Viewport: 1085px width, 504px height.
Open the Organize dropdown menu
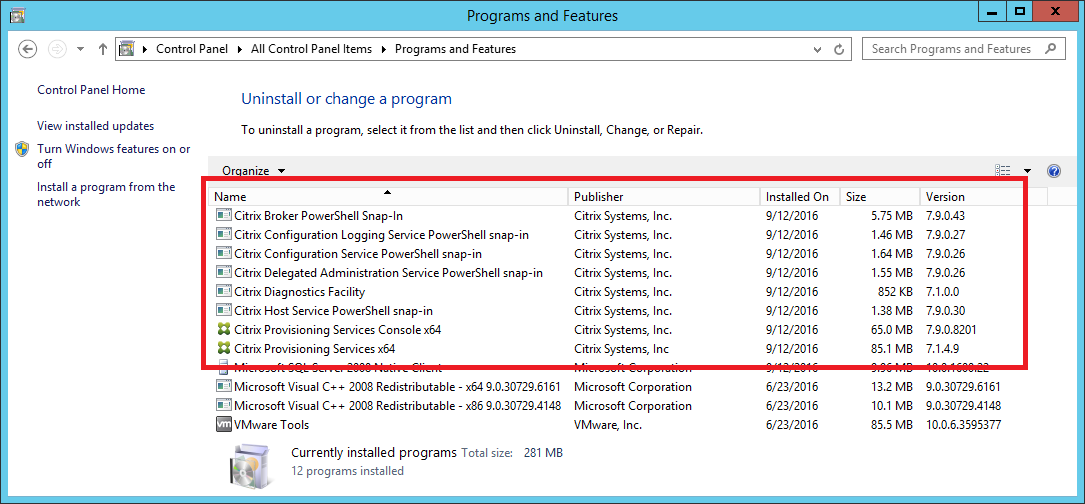coord(253,171)
